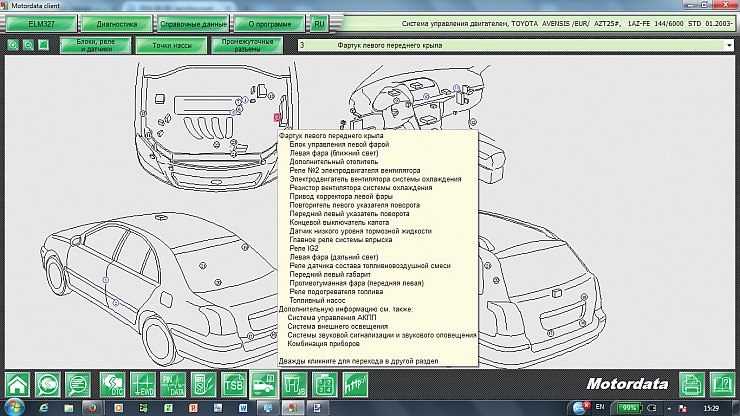This screenshot has height=416, width=740.
Task: Open Word from the taskbar
Action: pyautogui.click(x=243, y=408)
